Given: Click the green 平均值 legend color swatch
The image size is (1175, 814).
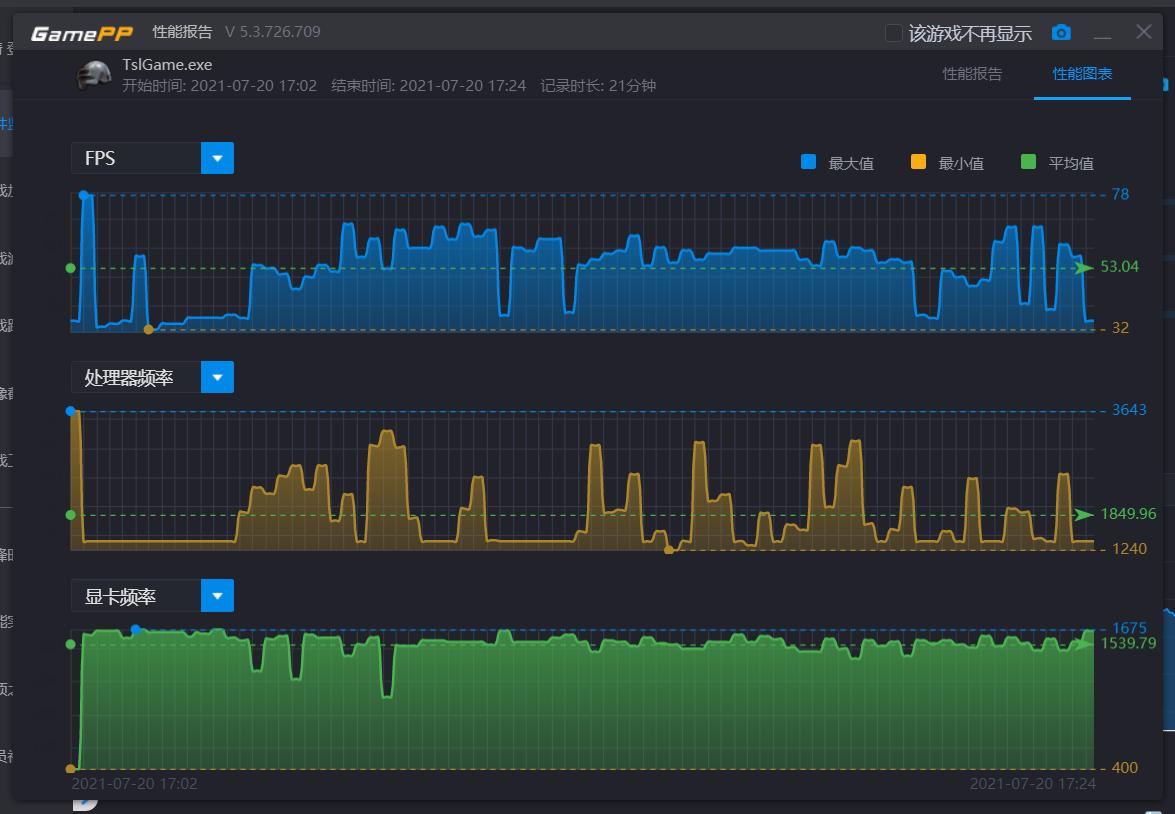Looking at the screenshot, I should pyautogui.click(x=1027, y=162).
